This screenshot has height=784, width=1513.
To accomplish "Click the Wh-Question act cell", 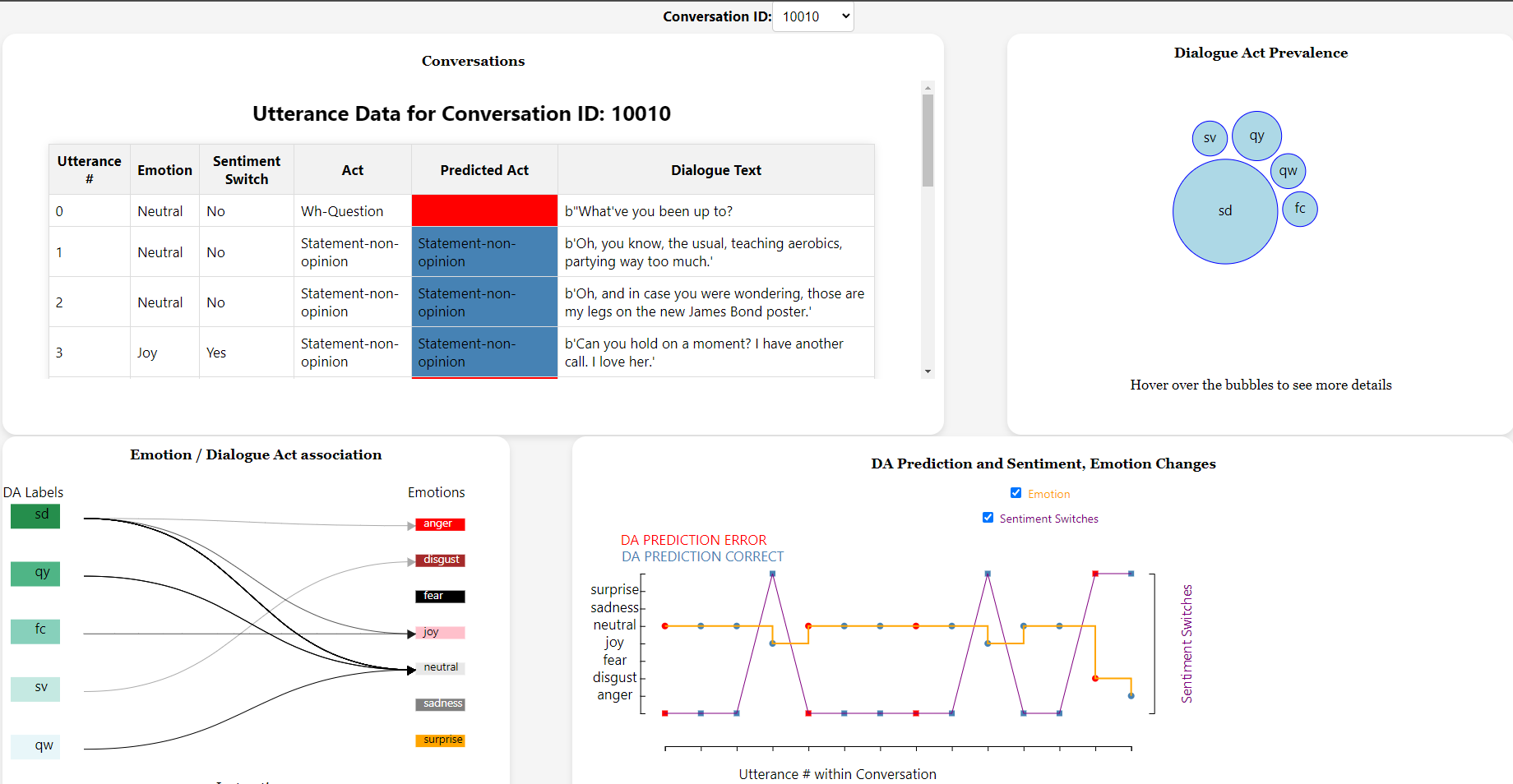I will click(352, 210).
